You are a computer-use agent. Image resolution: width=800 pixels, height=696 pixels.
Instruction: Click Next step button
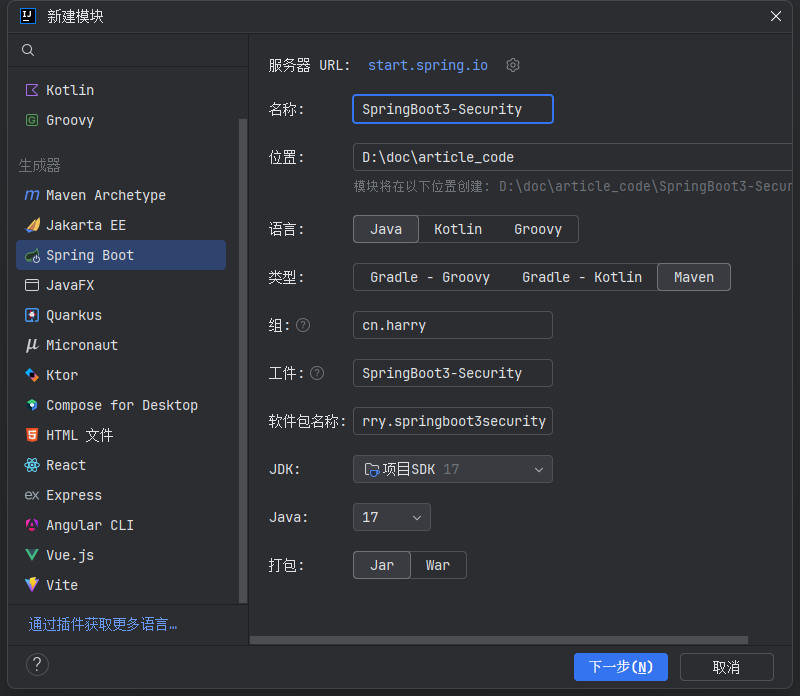(x=620, y=667)
